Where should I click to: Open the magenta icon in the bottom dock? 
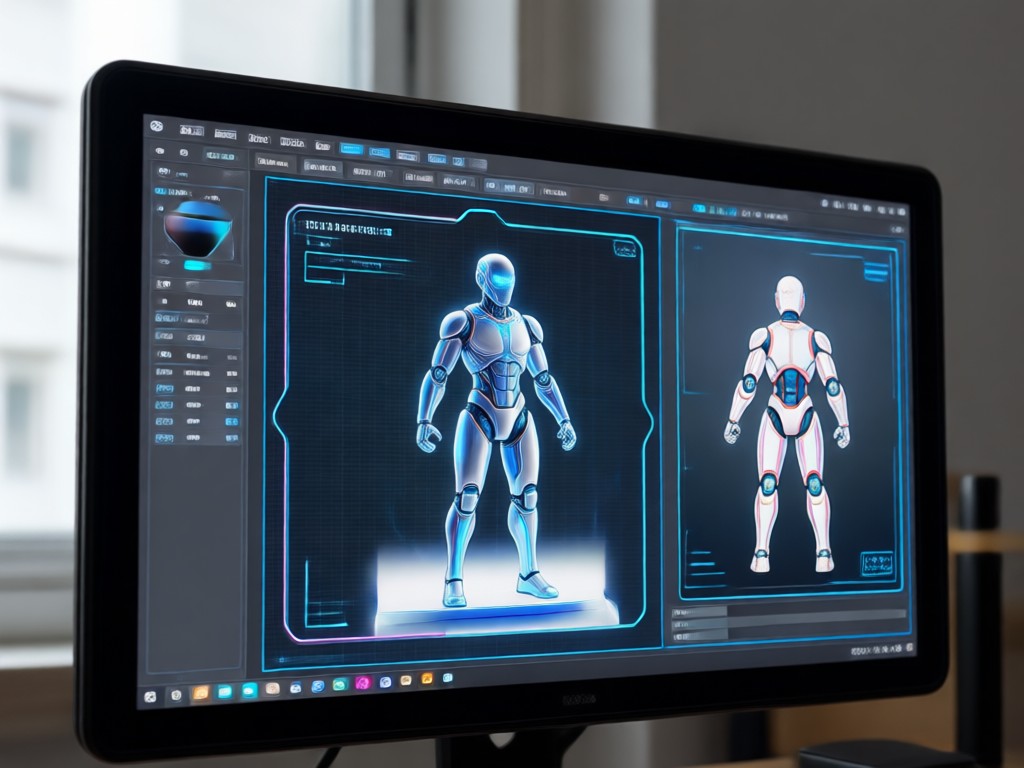point(362,683)
